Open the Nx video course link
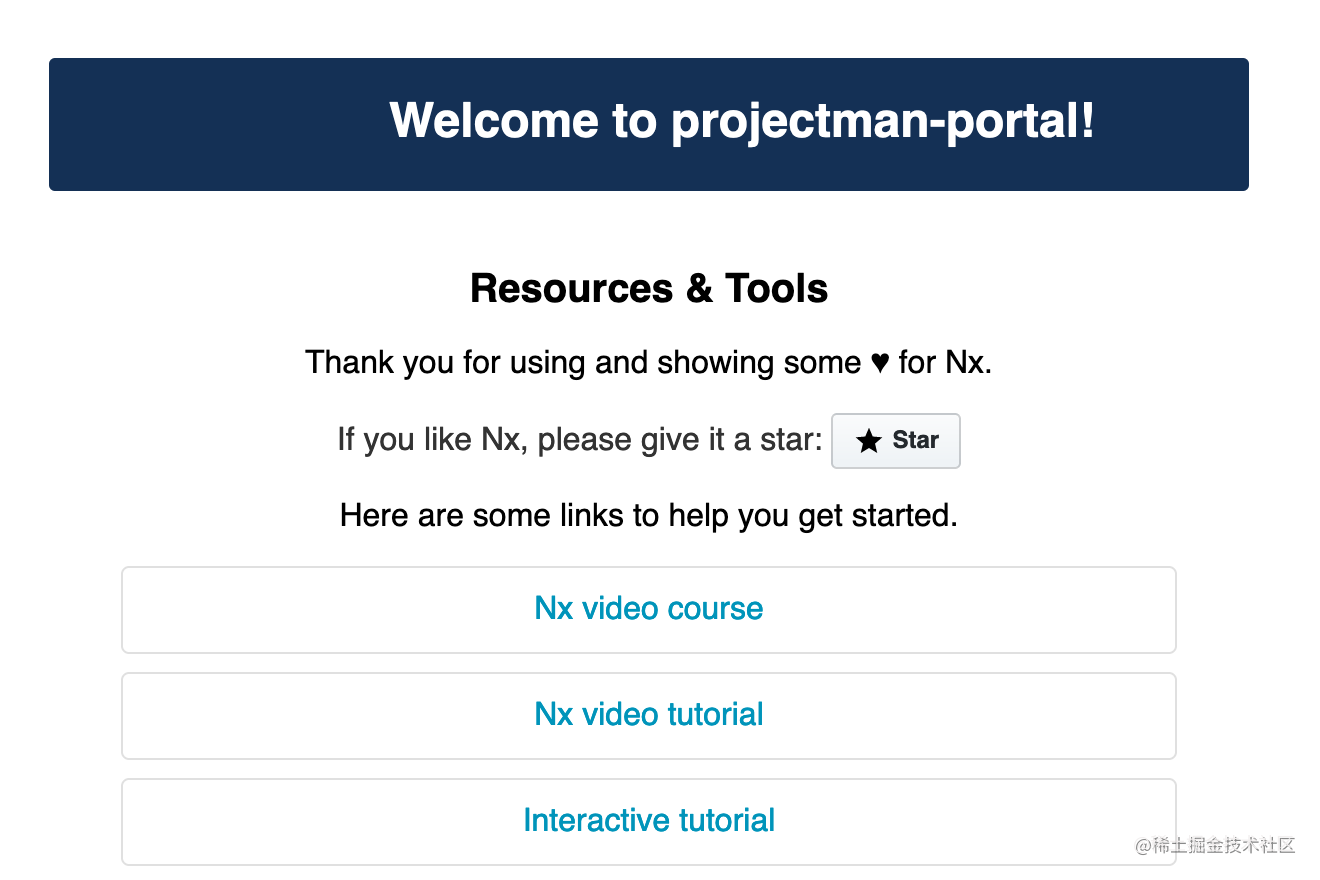The image size is (1320, 880). [x=648, y=609]
